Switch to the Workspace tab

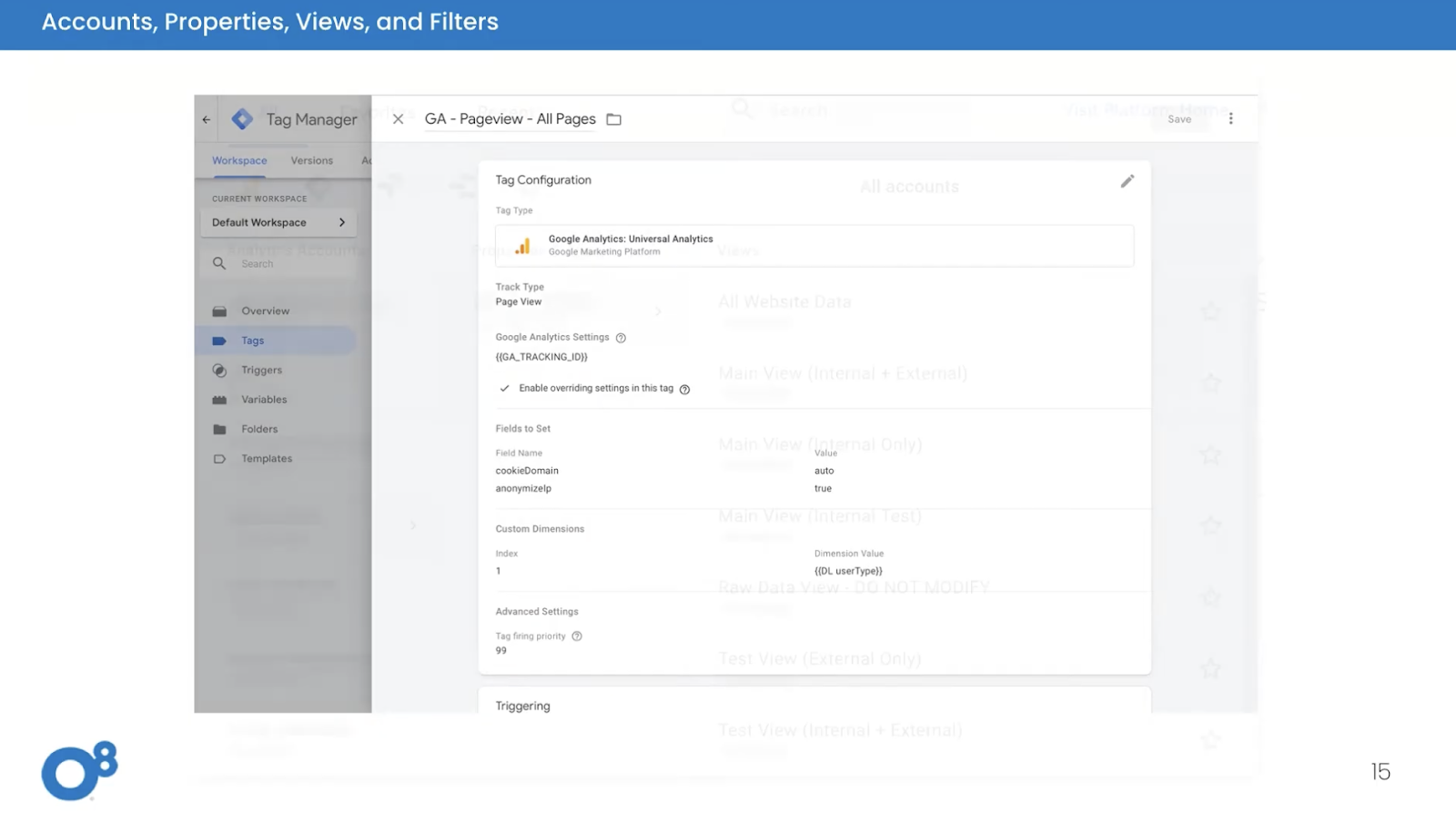tap(239, 160)
